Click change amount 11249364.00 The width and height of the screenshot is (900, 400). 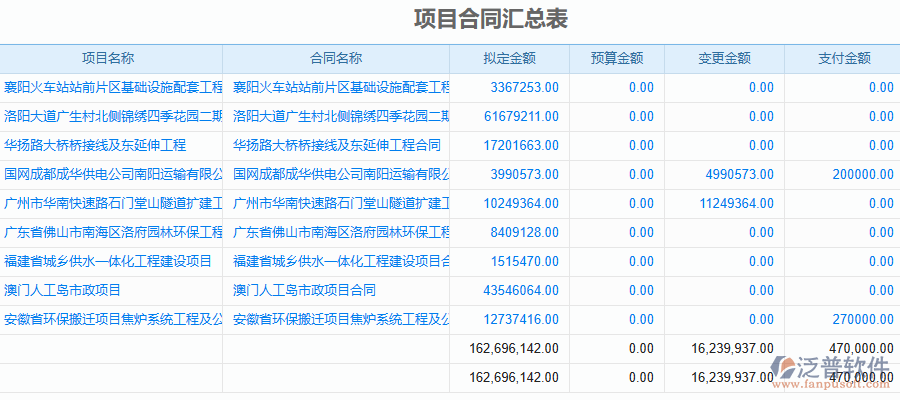point(737,203)
